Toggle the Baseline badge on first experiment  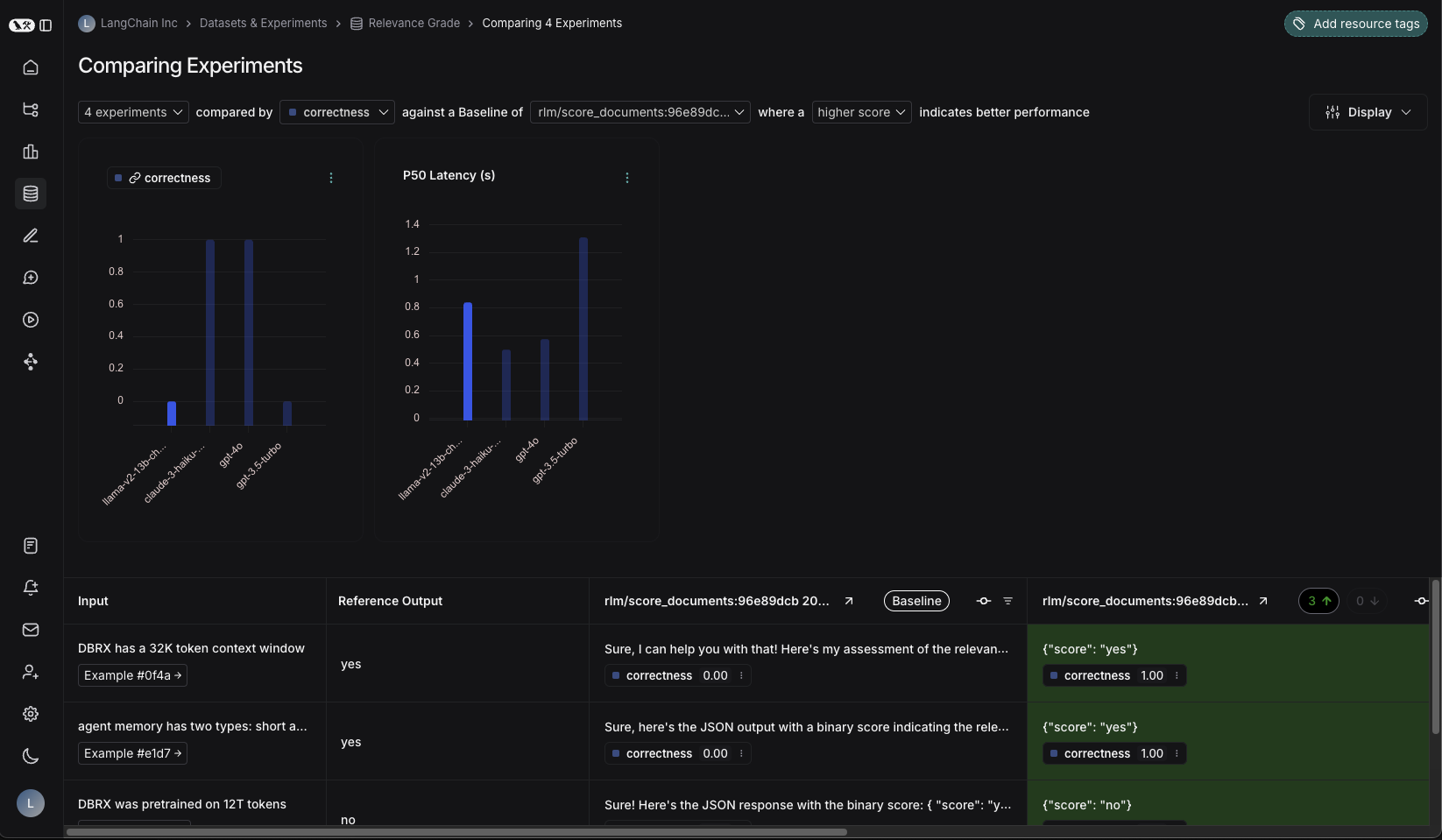pos(916,601)
